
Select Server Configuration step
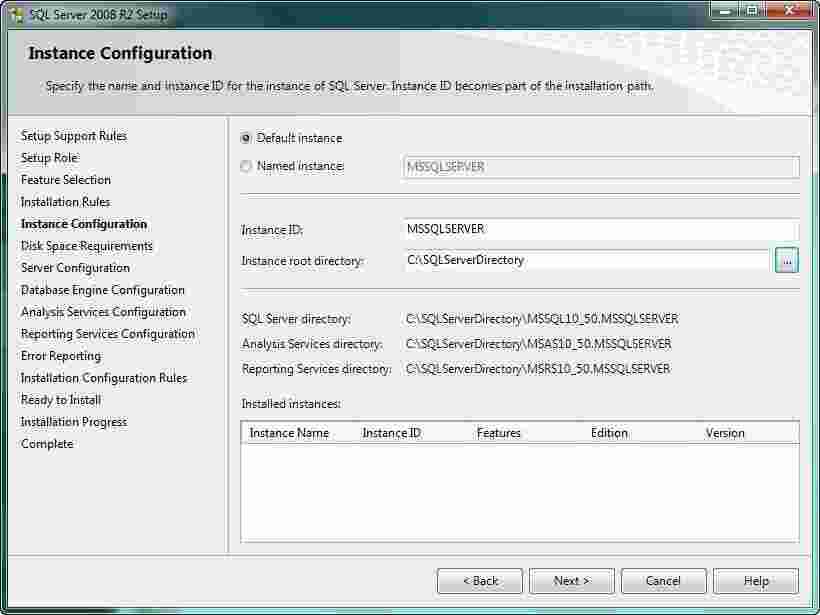point(75,268)
